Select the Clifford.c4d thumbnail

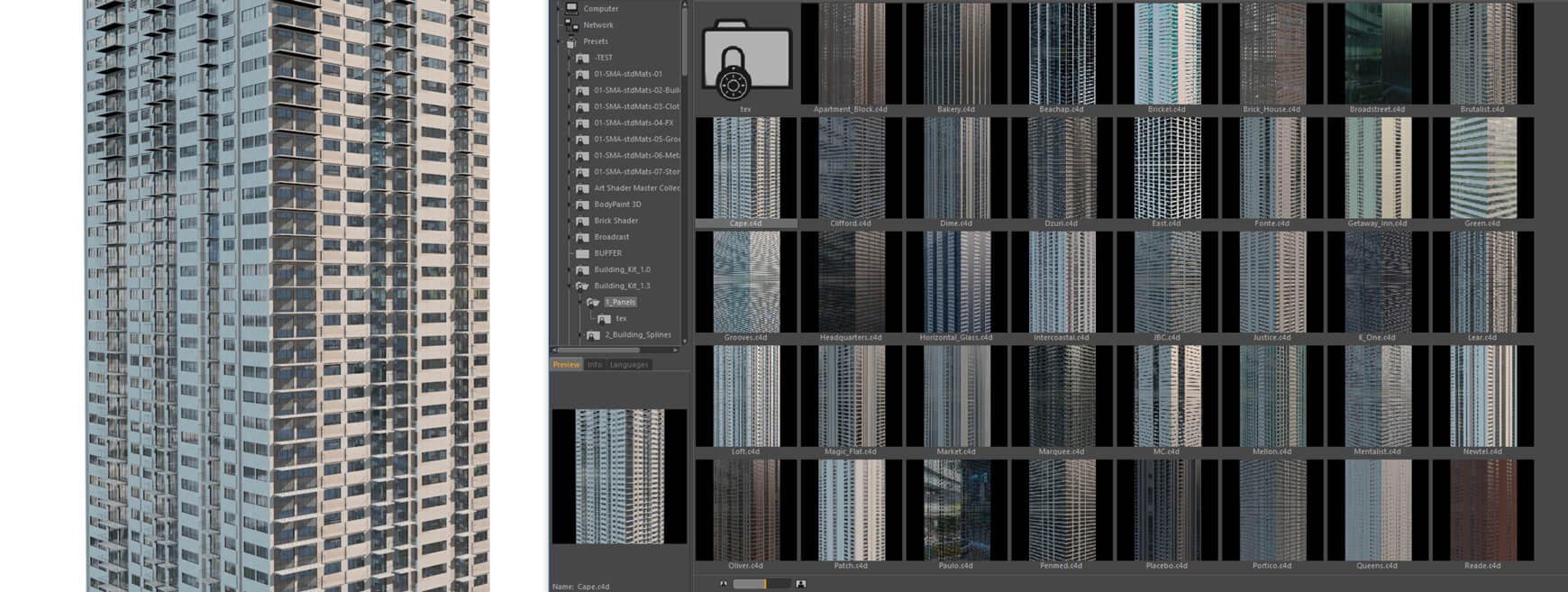(851, 168)
